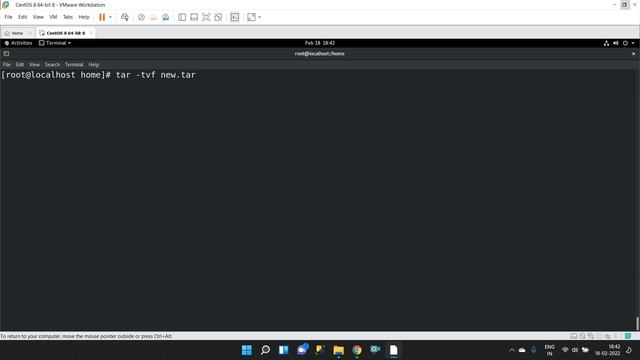Screen dimensions: 640x360
Task: Toggle the thumbnail bar icon in VMware toolbar
Action: coord(194,17)
